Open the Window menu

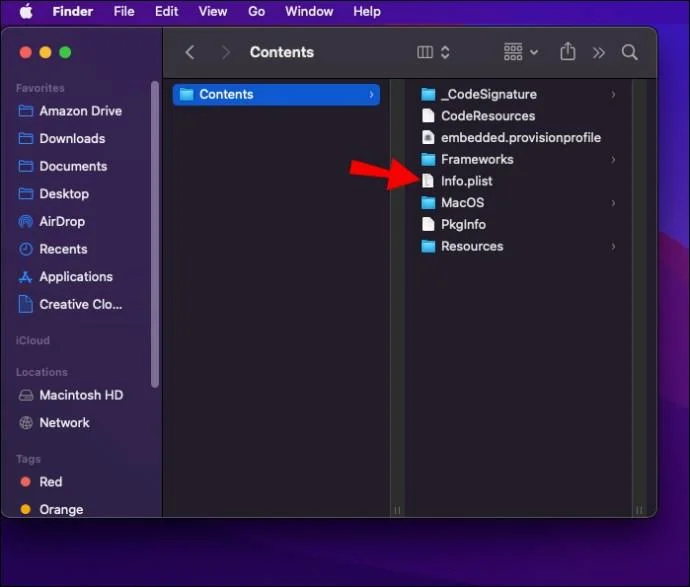[309, 11]
